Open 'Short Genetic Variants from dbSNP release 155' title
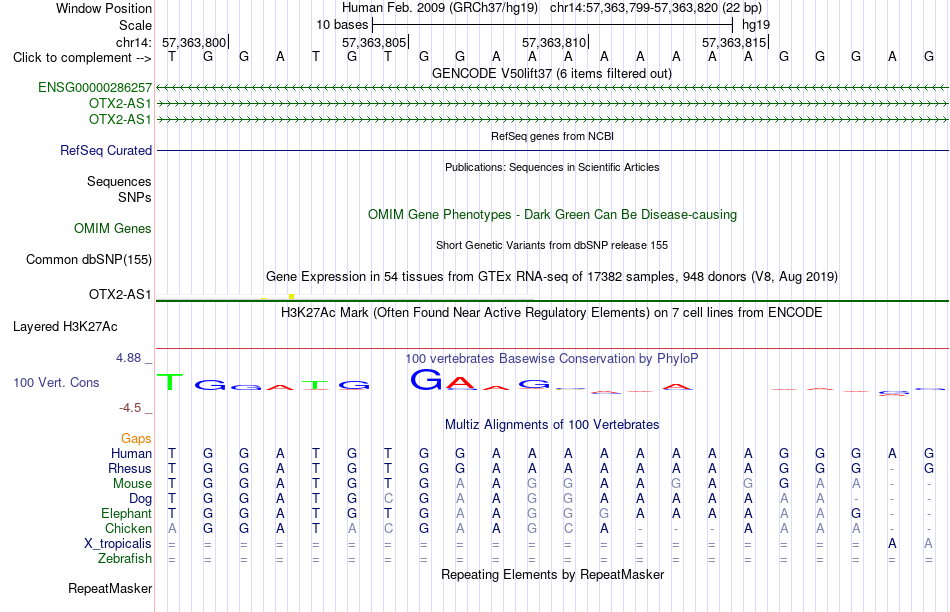Image resolution: width=950 pixels, height=612 pixels. 552,245
